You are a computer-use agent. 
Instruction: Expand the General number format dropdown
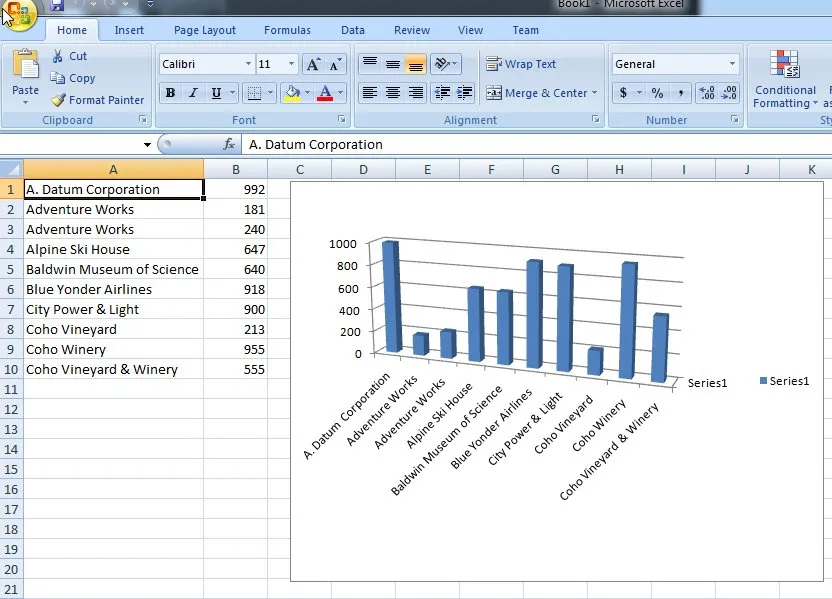click(x=732, y=64)
